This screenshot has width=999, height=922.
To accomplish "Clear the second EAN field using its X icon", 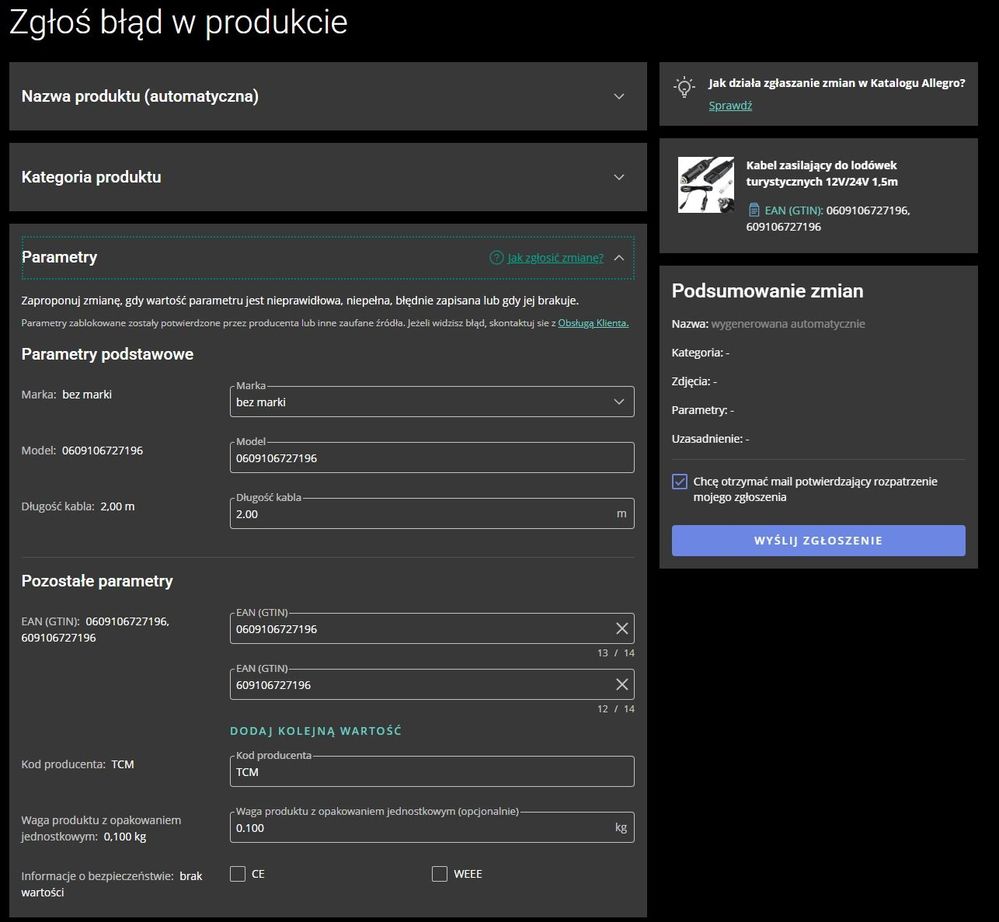I will (622, 684).
